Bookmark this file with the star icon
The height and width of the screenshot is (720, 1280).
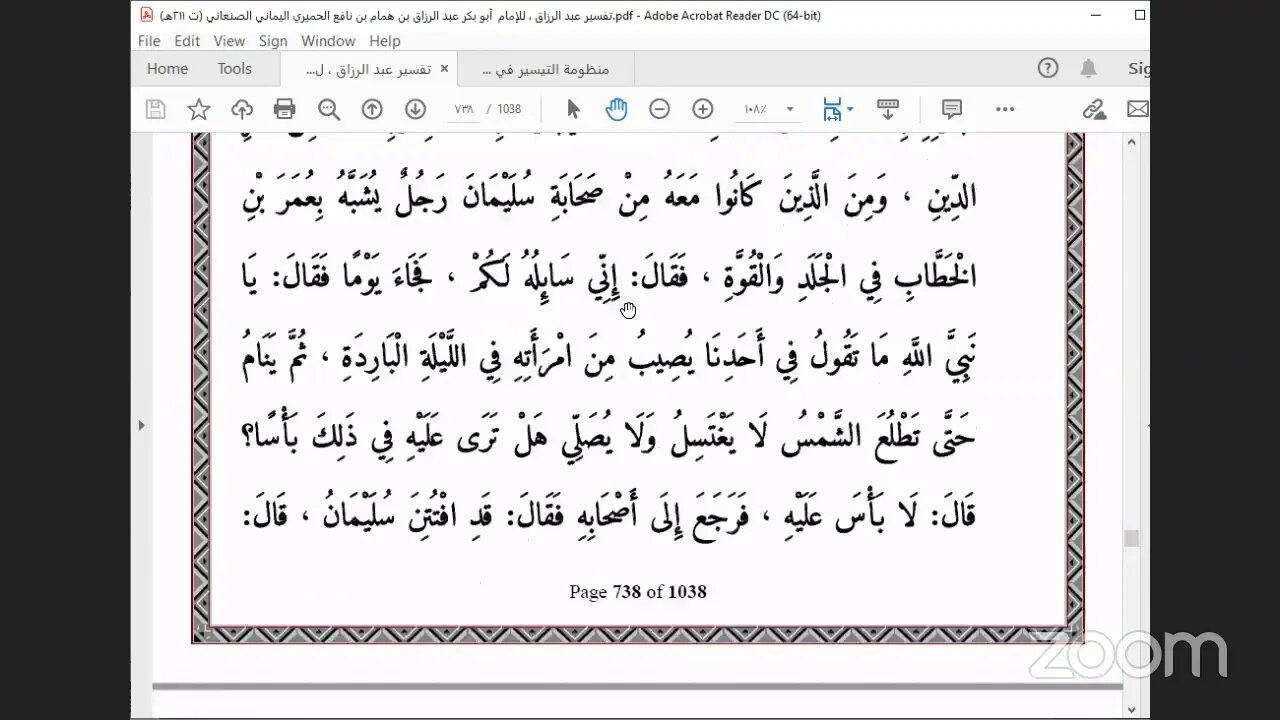[199, 109]
